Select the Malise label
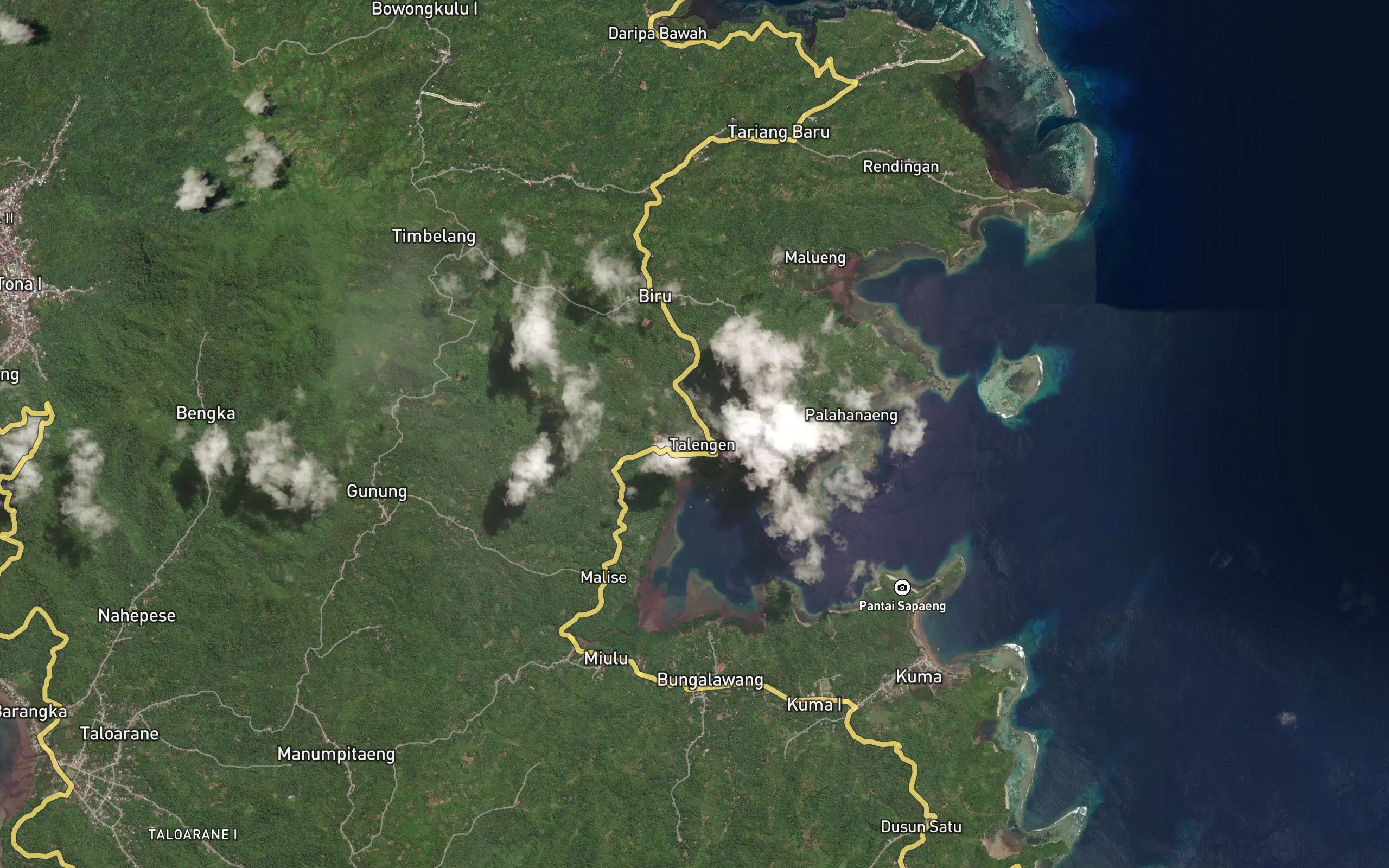 click(x=603, y=577)
